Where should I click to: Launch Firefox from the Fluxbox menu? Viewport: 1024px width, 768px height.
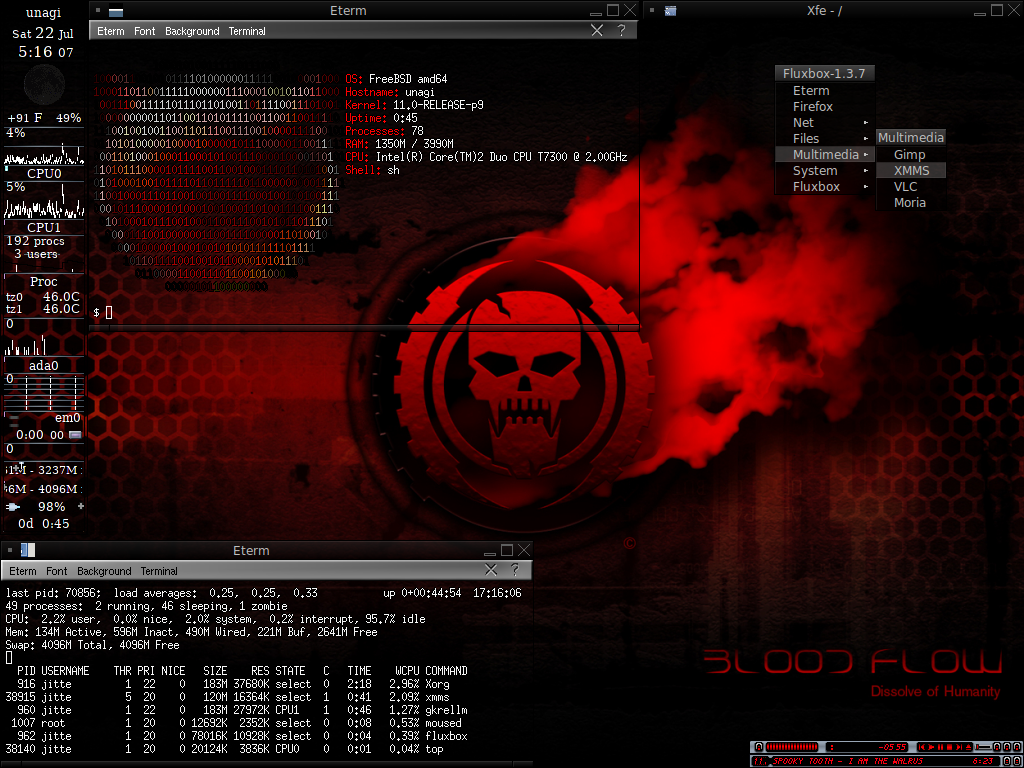[x=813, y=107]
